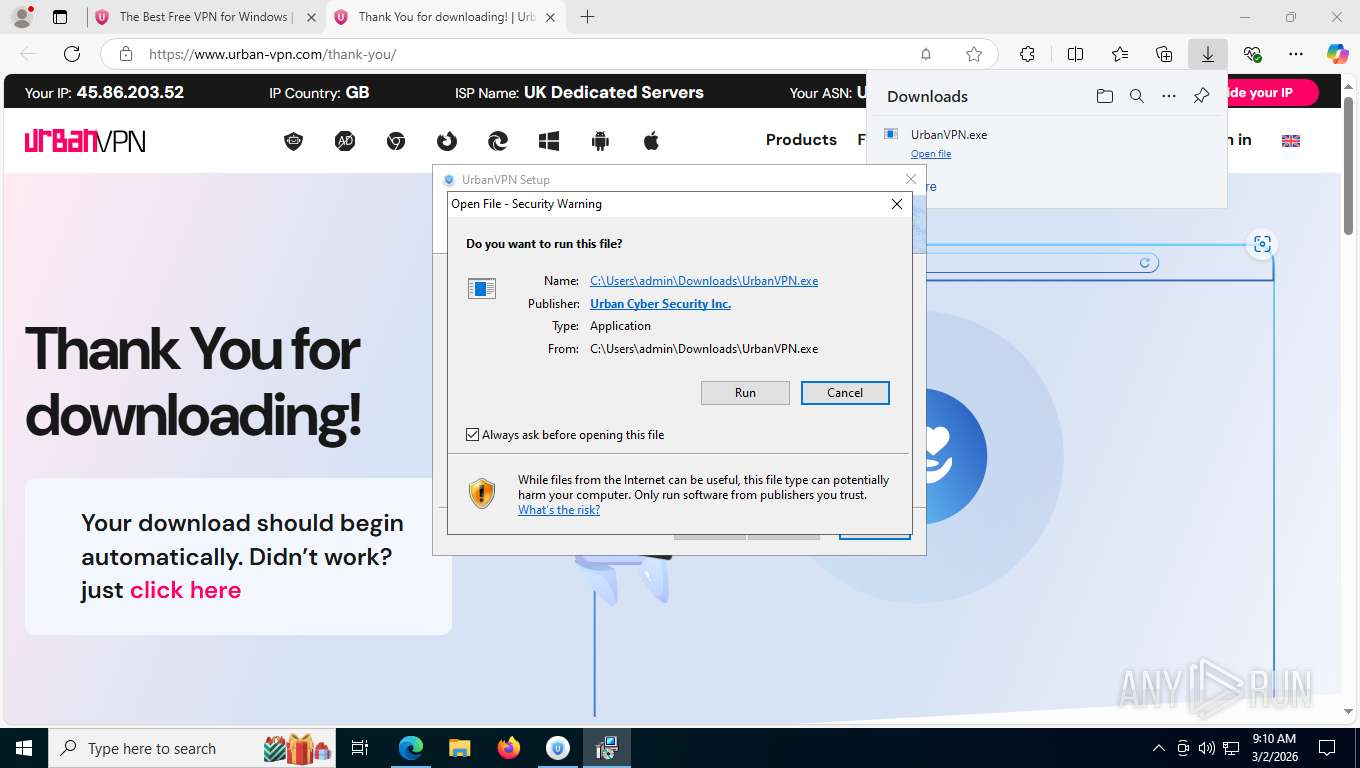Open more options in Downloads panel

1169,96
